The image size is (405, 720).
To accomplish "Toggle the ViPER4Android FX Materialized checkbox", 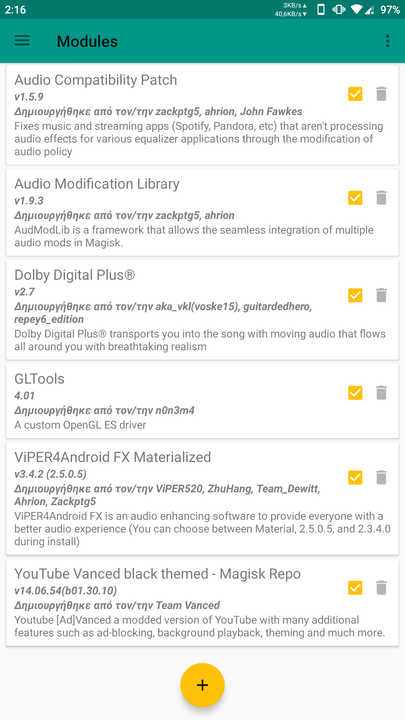I will 355,478.
